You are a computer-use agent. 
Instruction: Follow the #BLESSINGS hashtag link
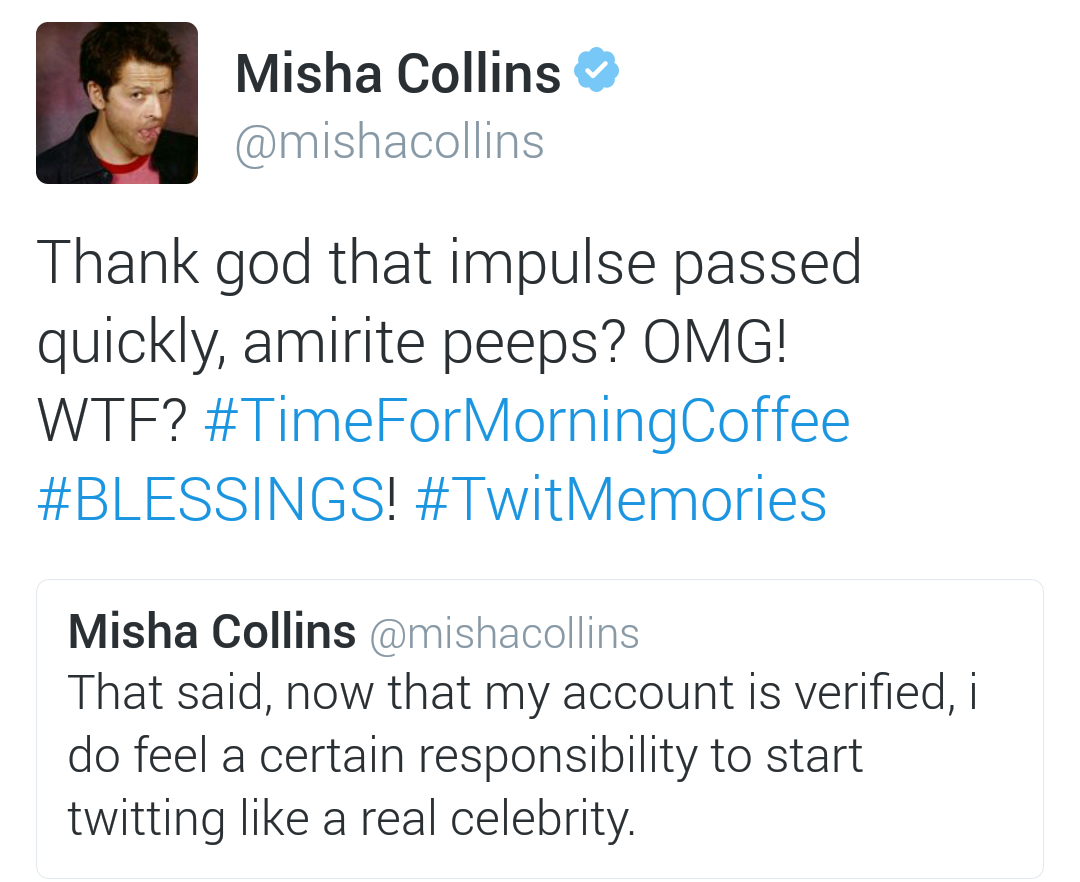(210, 500)
